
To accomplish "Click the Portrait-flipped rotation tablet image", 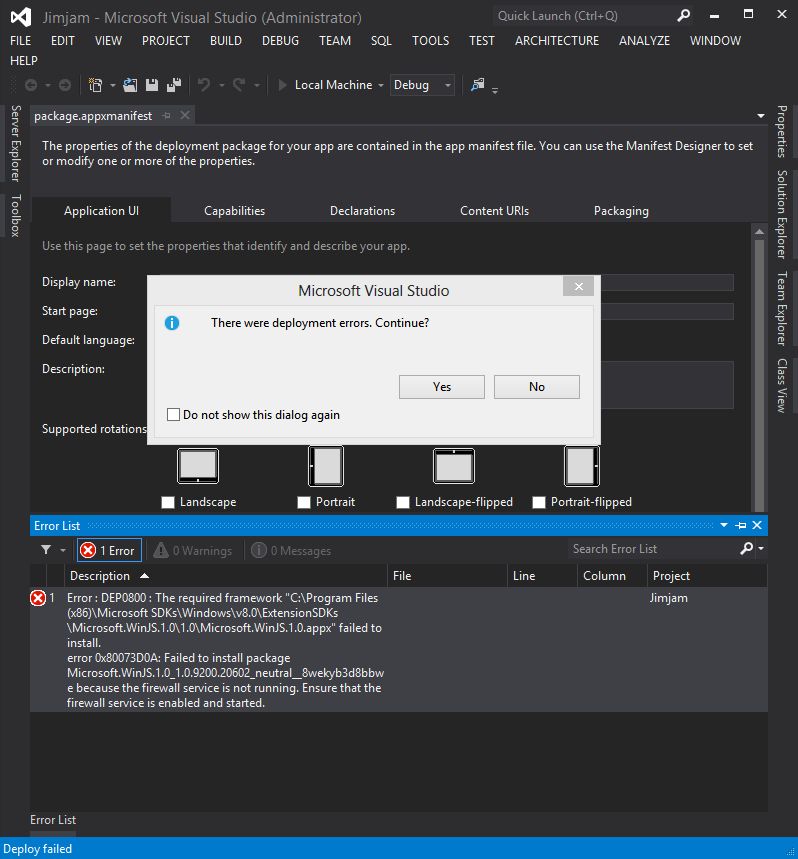I will (582, 466).
